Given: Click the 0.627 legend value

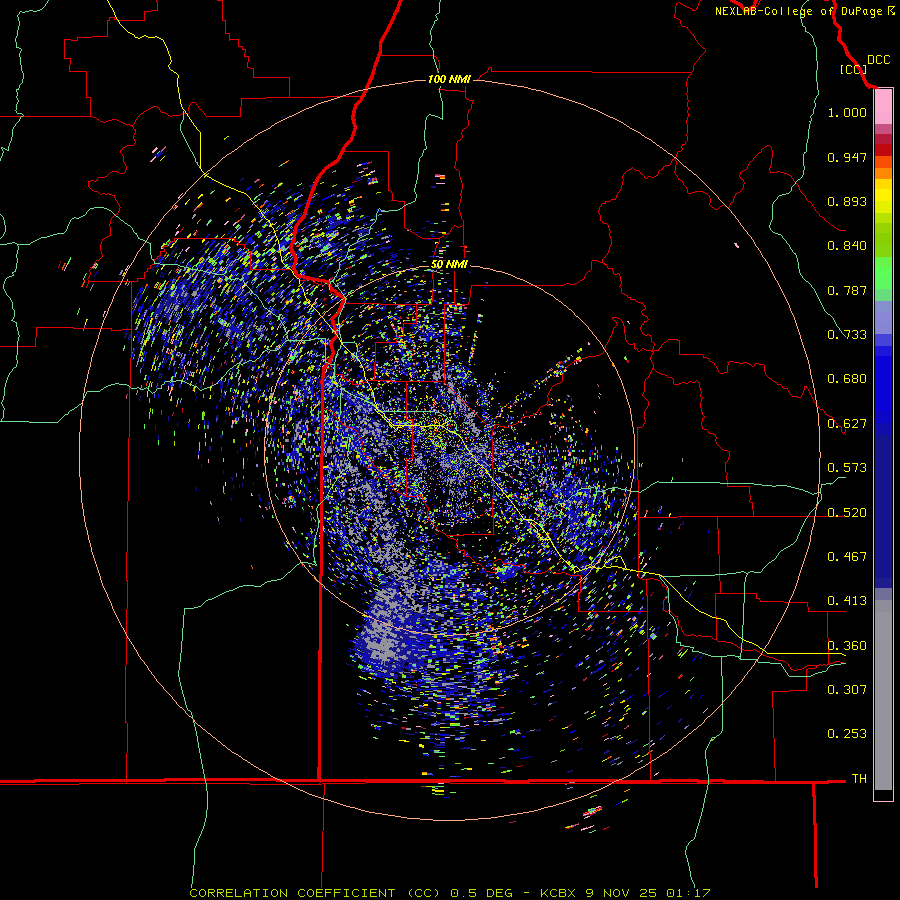Looking at the screenshot, I should 847,424.
